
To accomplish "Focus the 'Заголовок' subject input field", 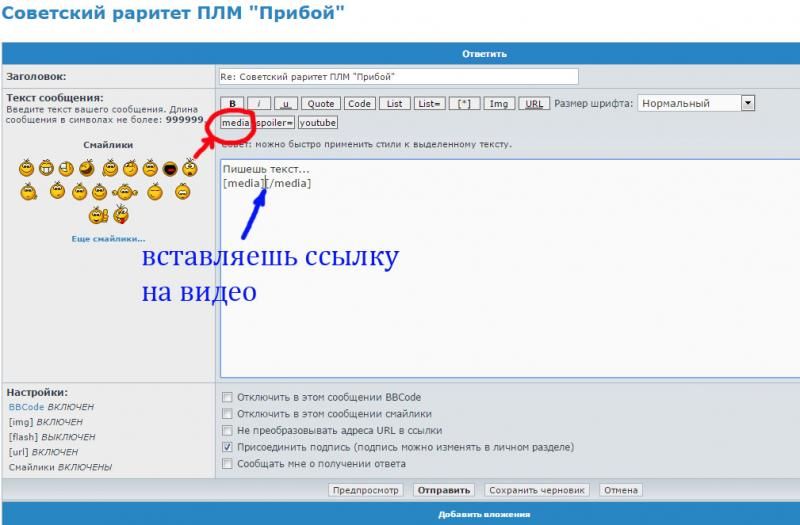I will (398, 77).
